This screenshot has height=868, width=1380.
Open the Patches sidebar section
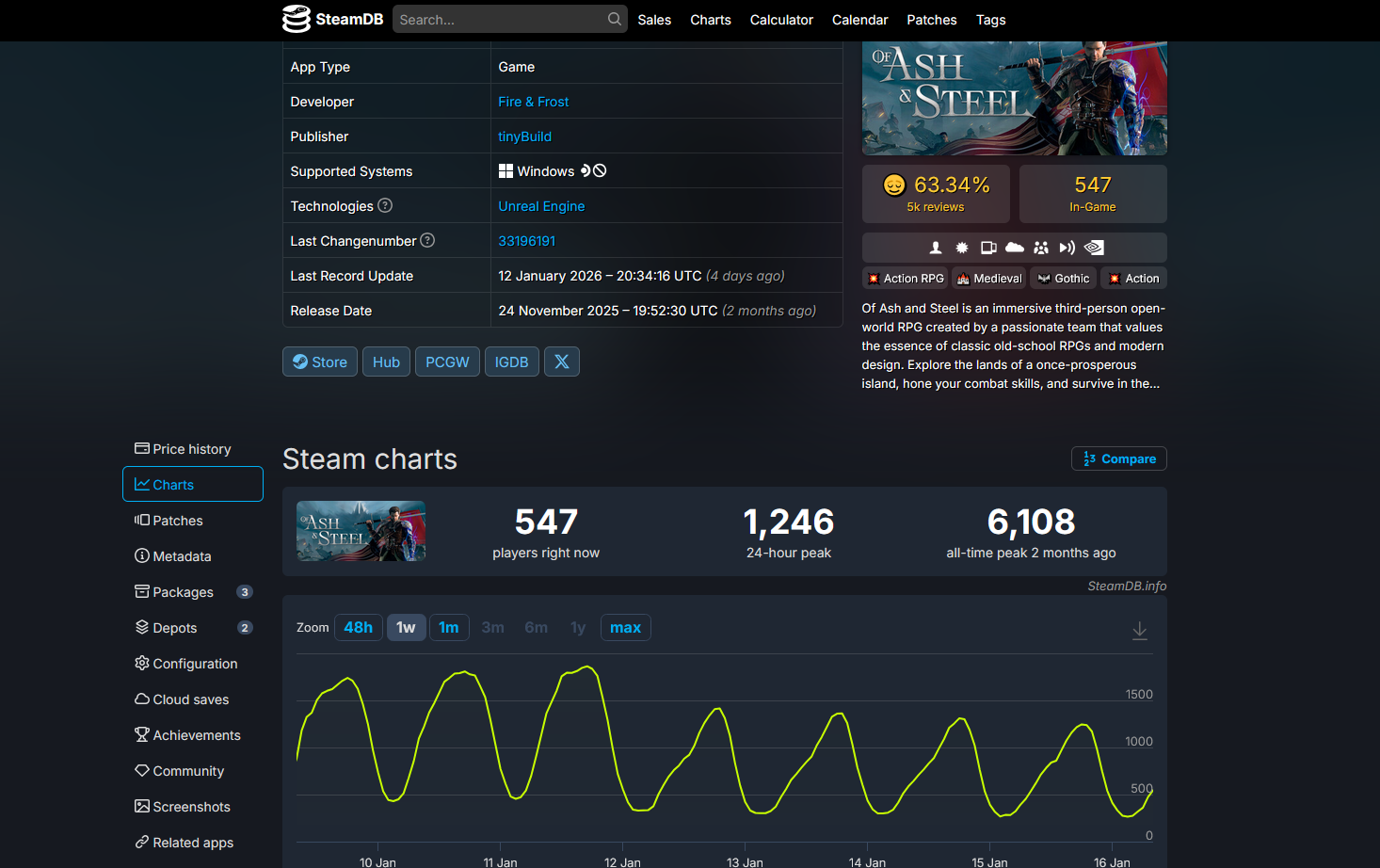coord(193,521)
